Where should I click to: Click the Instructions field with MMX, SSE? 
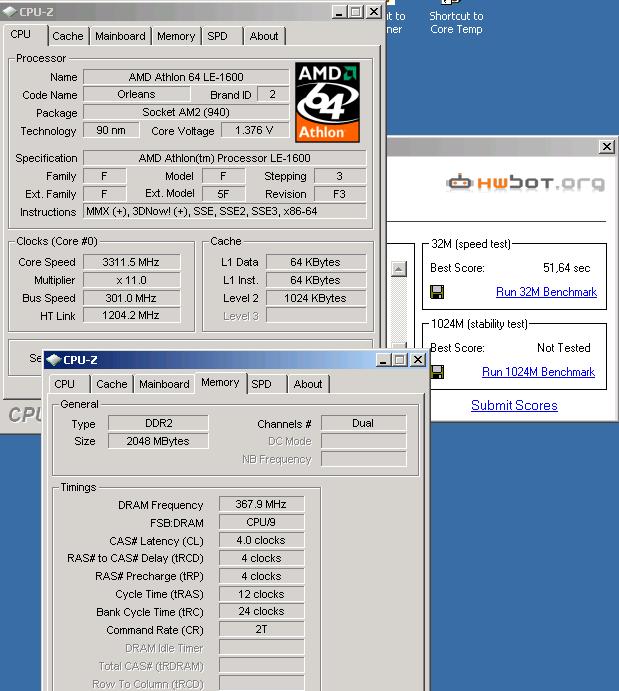225,212
